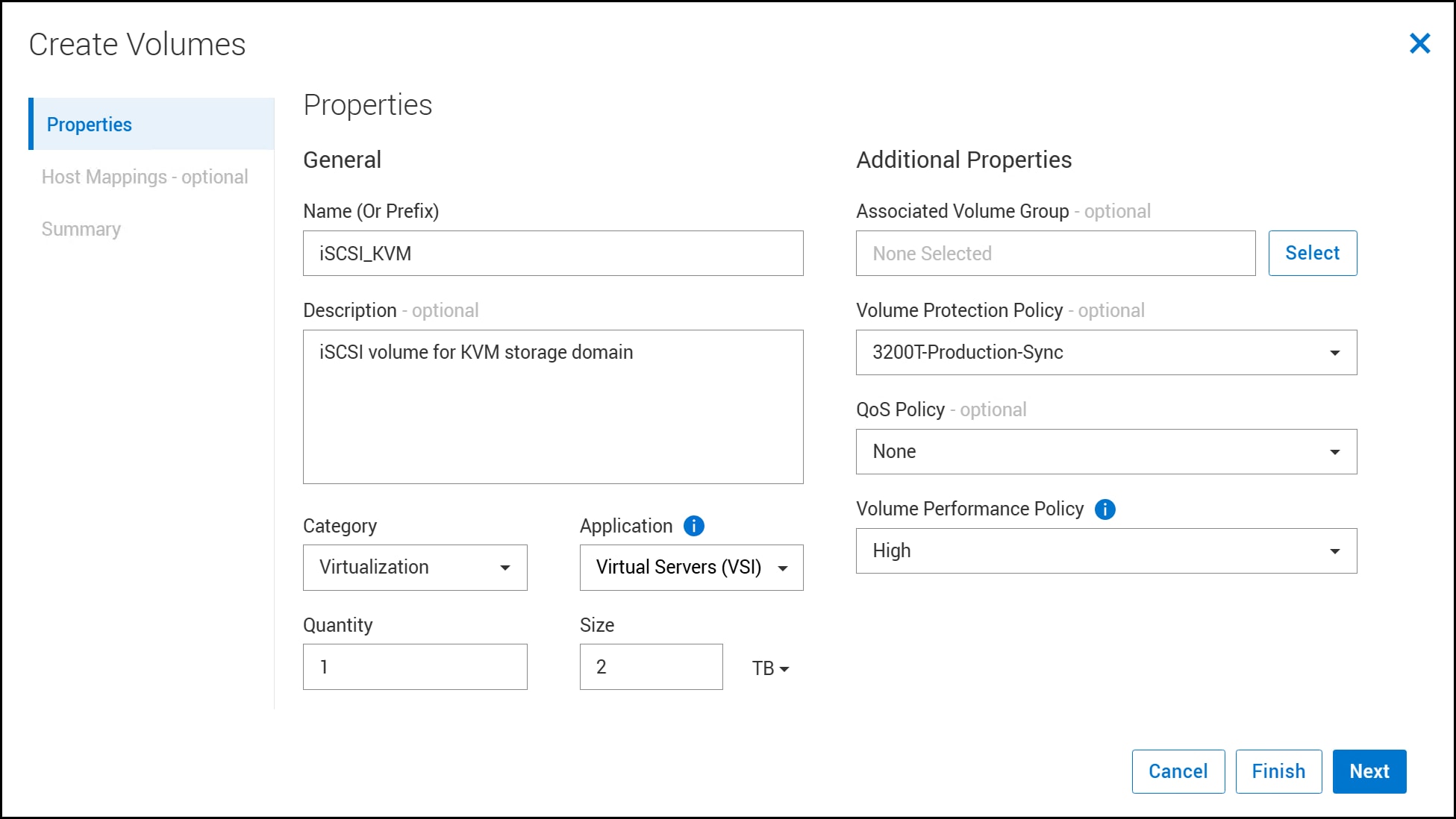The height and width of the screenshot is (819, 1456).
Task: Click the General section heading
Action: pyautogui.click(x=342, y=160)
